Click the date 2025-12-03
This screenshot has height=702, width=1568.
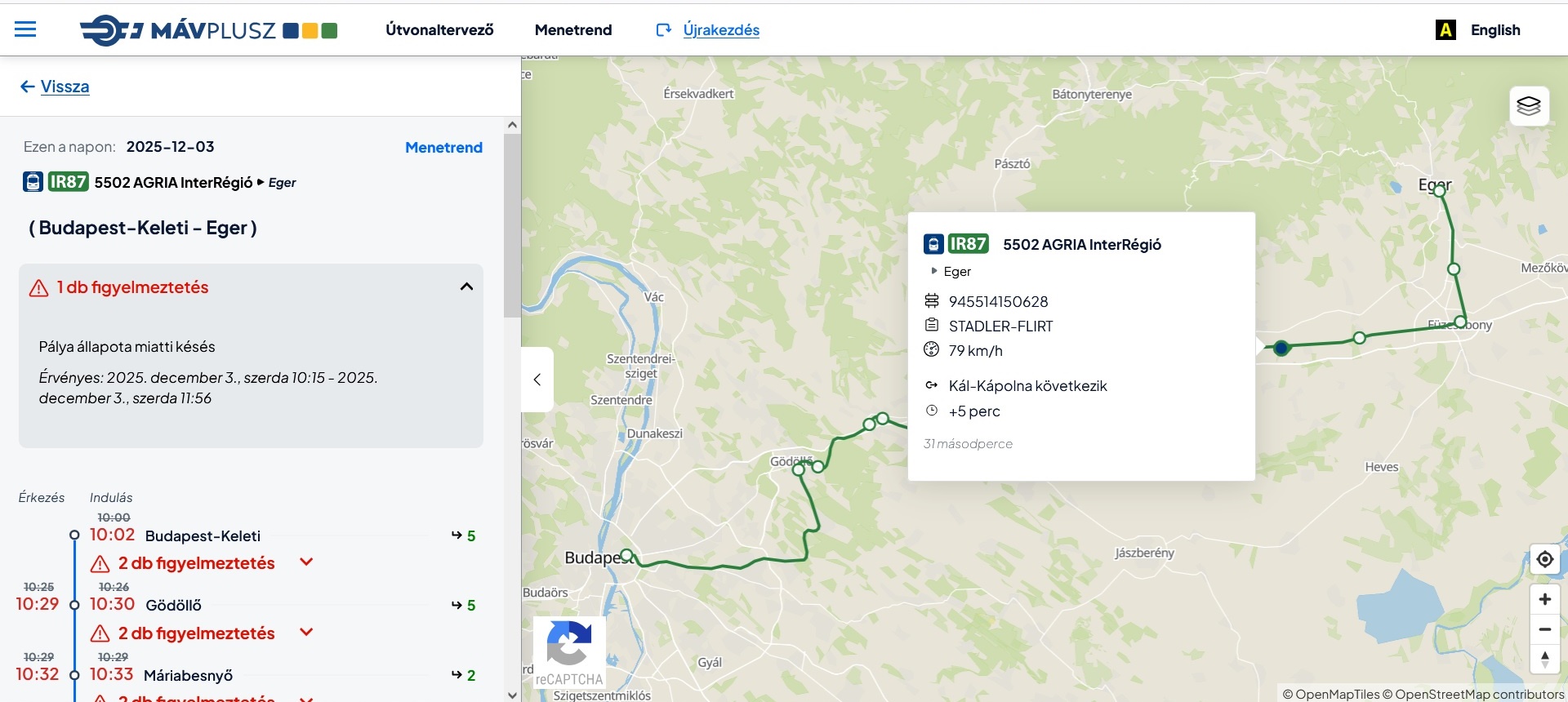pos(170,147)
